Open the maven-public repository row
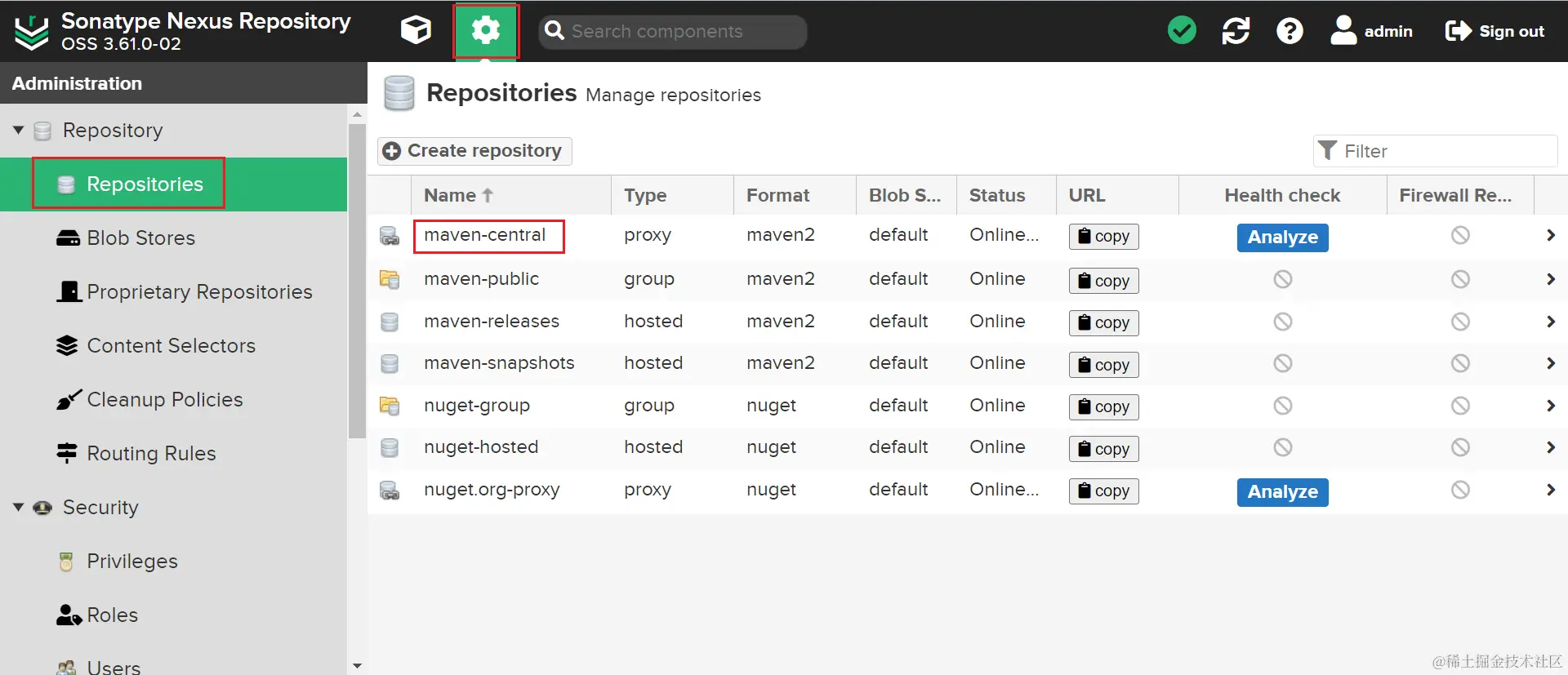This screenshot has width=1568, height=675. click(967, 279)
